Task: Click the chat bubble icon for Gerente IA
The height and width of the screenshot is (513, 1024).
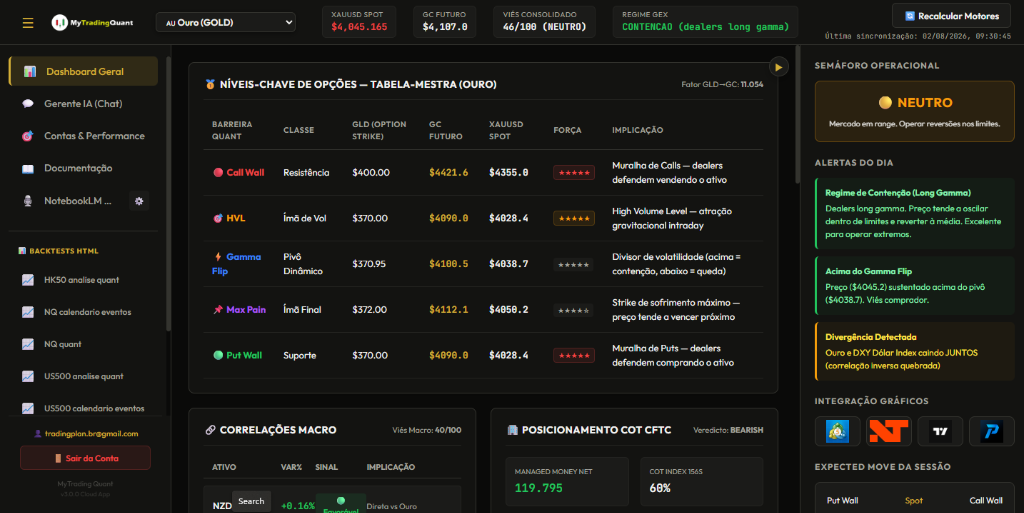Action: point(28,103)
